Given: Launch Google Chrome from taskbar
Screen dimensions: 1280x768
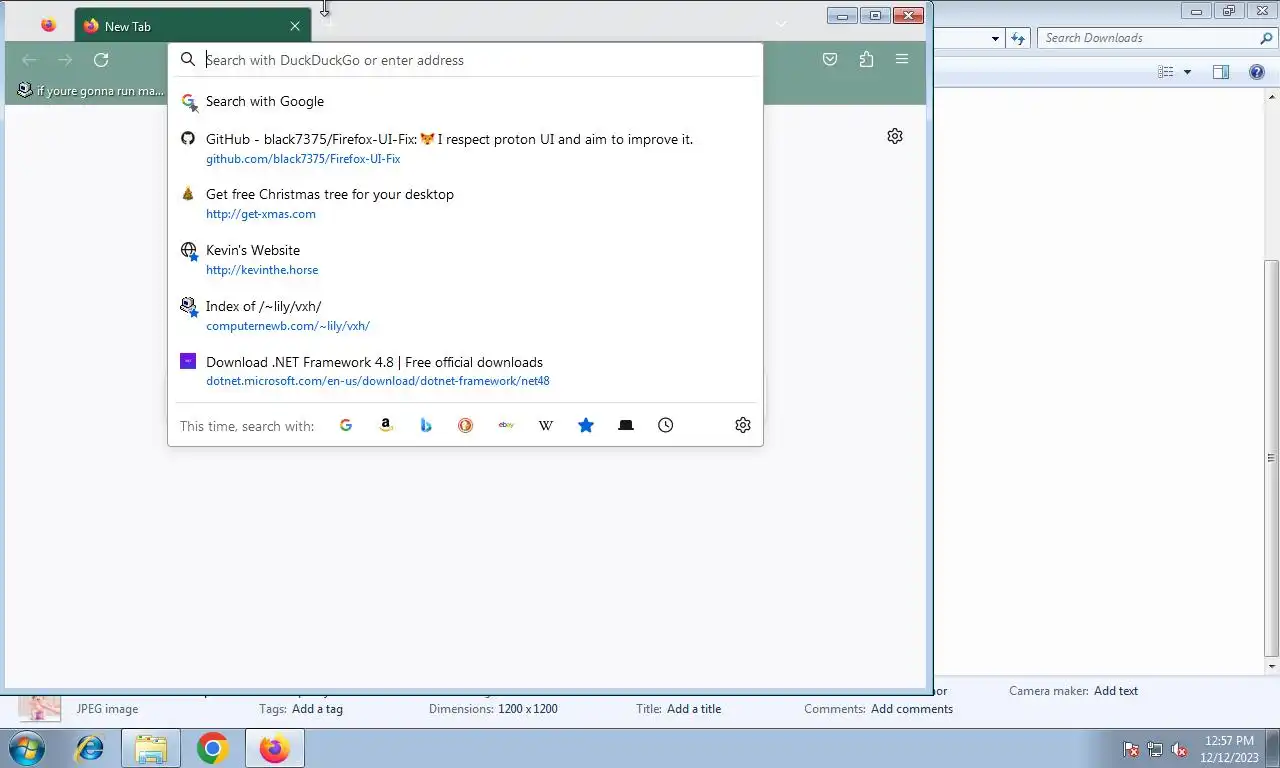Looking at the screenshot, I should 212,748.
